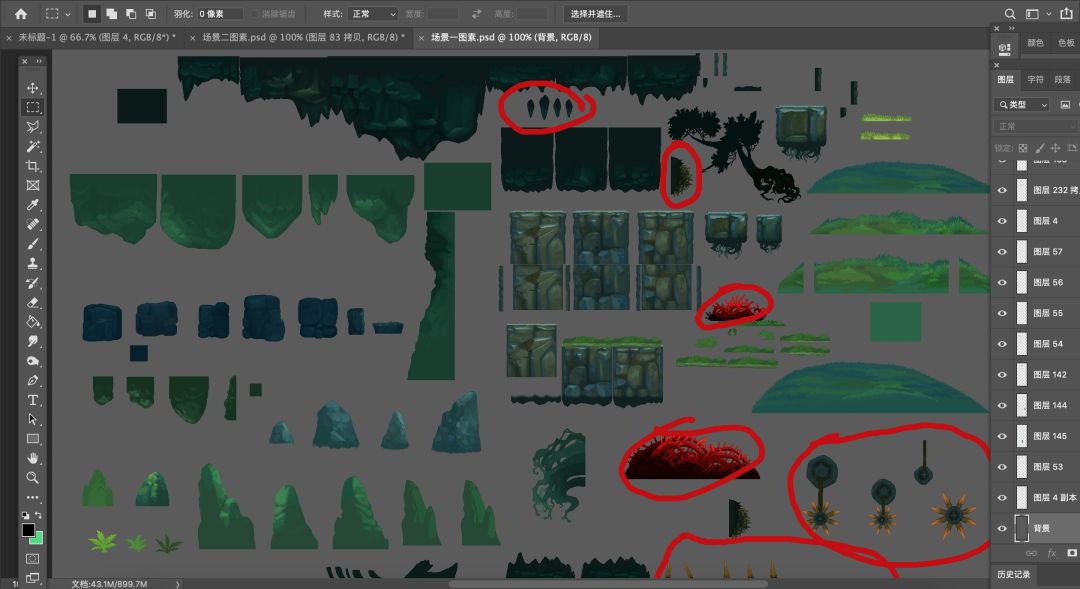Open the 样式 style dropdown
This screenshot has width=1080, height=589.
tap(373, 14)
